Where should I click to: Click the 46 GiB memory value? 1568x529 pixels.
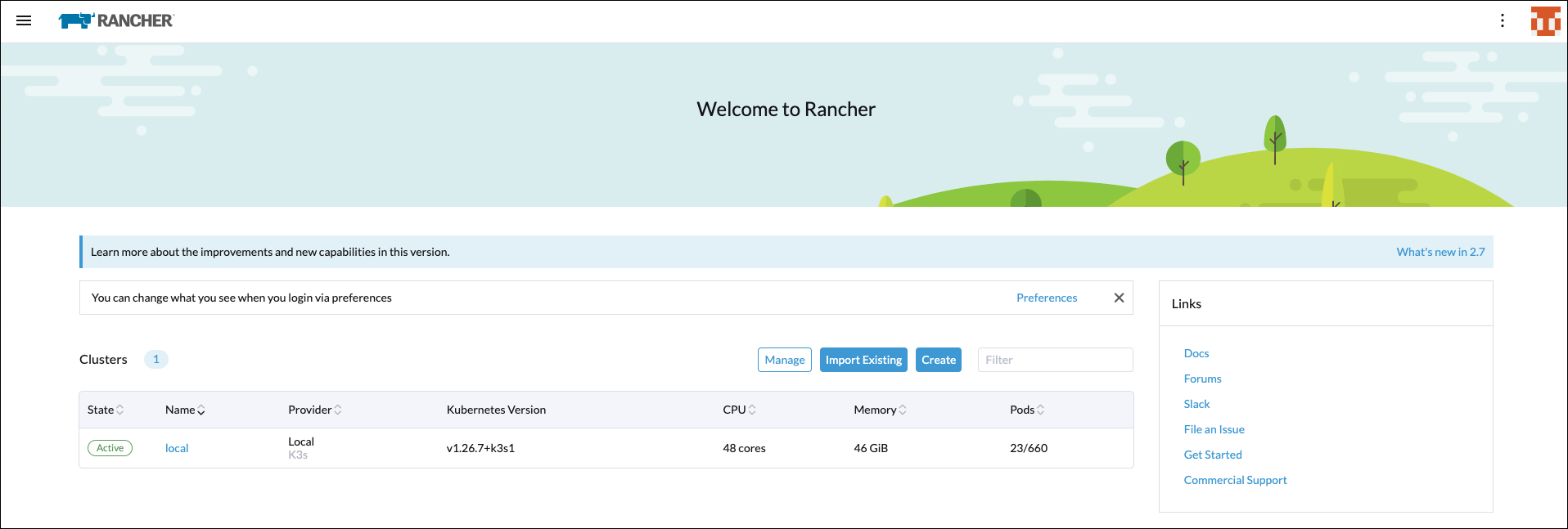pos(871,448)
